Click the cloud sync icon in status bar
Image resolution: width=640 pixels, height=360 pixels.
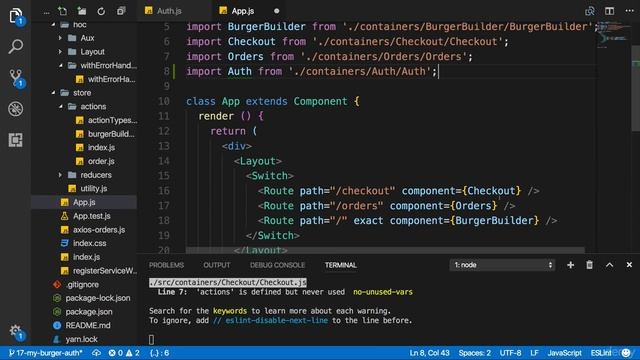coord(96,353)
